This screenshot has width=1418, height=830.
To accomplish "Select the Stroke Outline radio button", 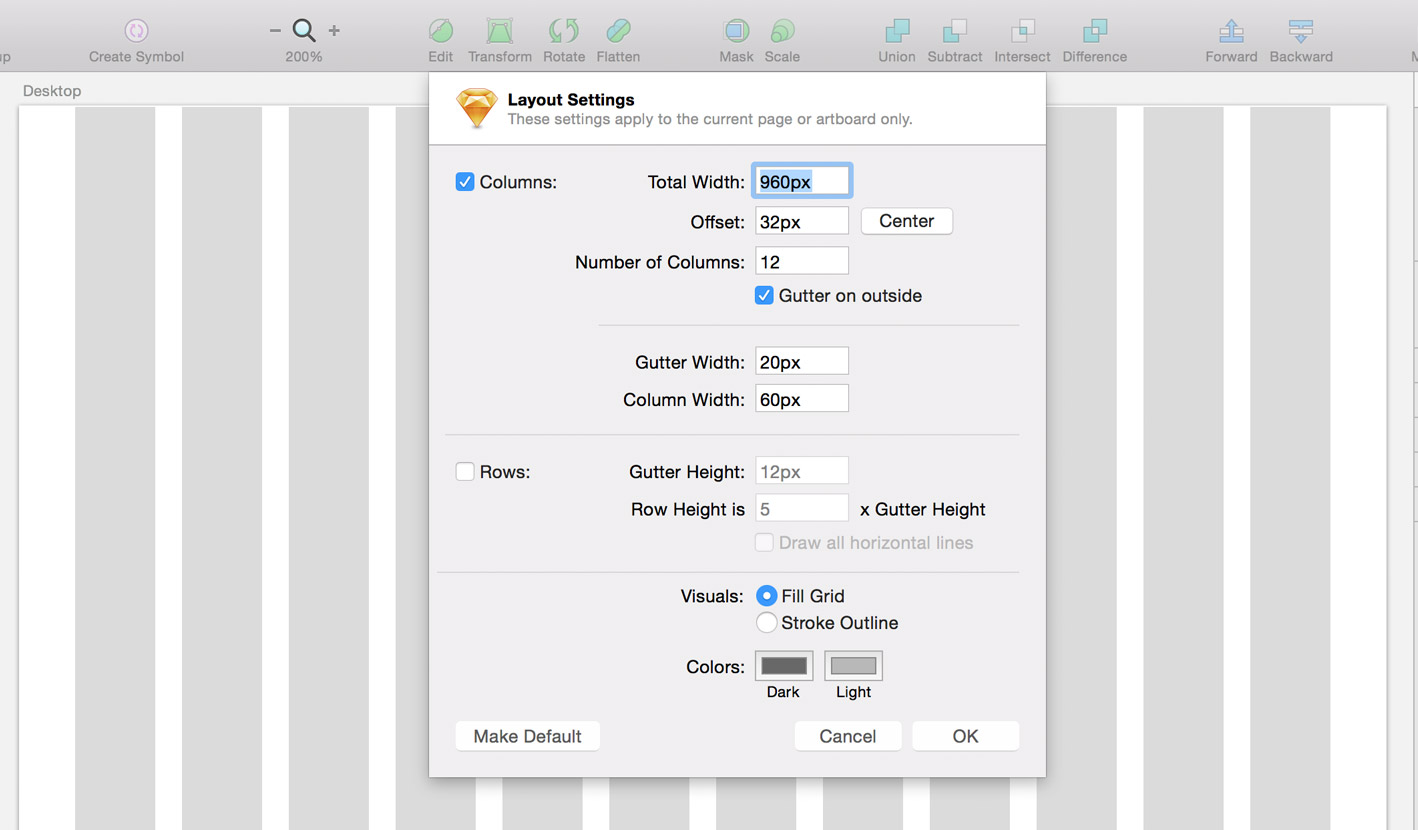I will click(766, 622).
